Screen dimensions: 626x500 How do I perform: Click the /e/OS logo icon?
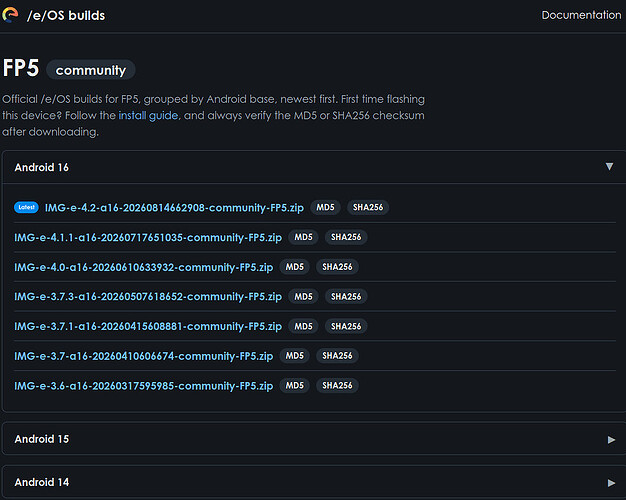pyautogui.click(x=10, y=15)
